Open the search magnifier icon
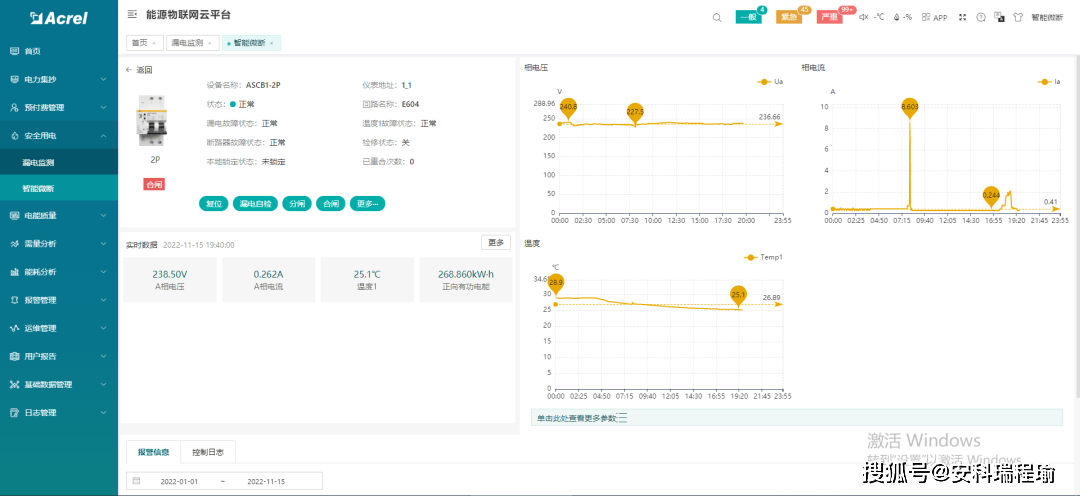Screen dimensions: 1080x496 [717, 17]
